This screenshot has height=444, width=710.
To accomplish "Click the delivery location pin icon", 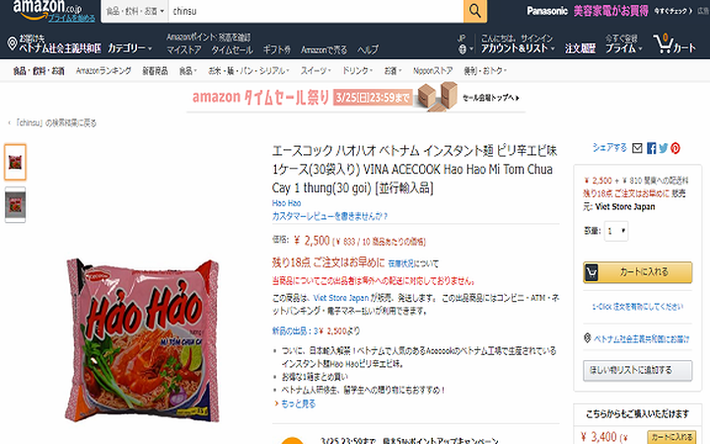I will [x=12, y=44].
